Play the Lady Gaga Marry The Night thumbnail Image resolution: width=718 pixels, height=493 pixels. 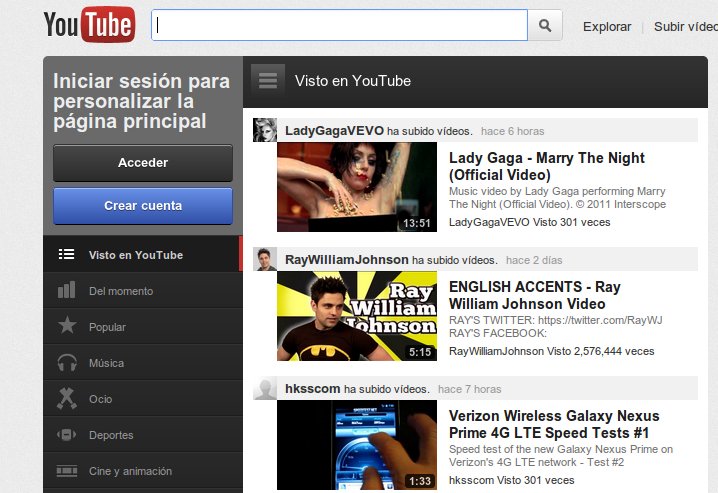pyautogui.click(x=357, y=187)
